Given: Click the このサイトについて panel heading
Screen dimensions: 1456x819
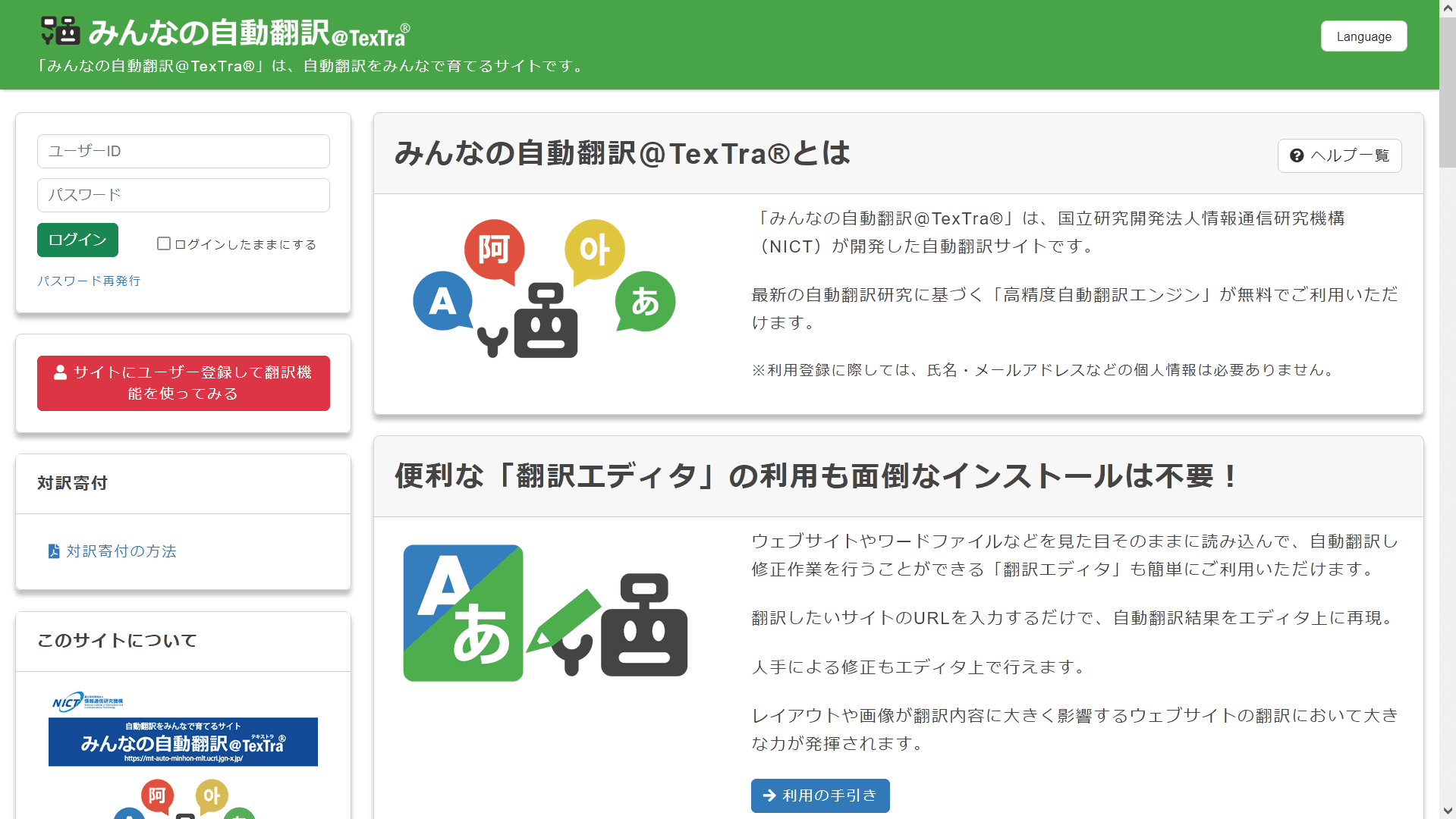Looking at the screenshot, I should click(118, 641).
